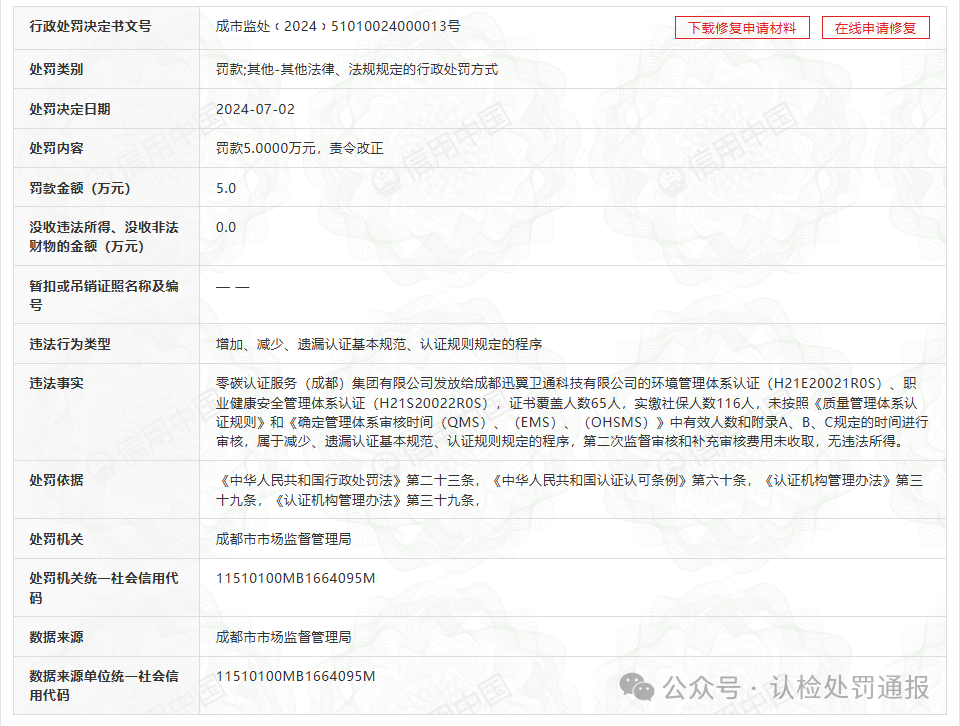Click the 违法事实 label
Screen dimensions: 960x726
(56, 383)
